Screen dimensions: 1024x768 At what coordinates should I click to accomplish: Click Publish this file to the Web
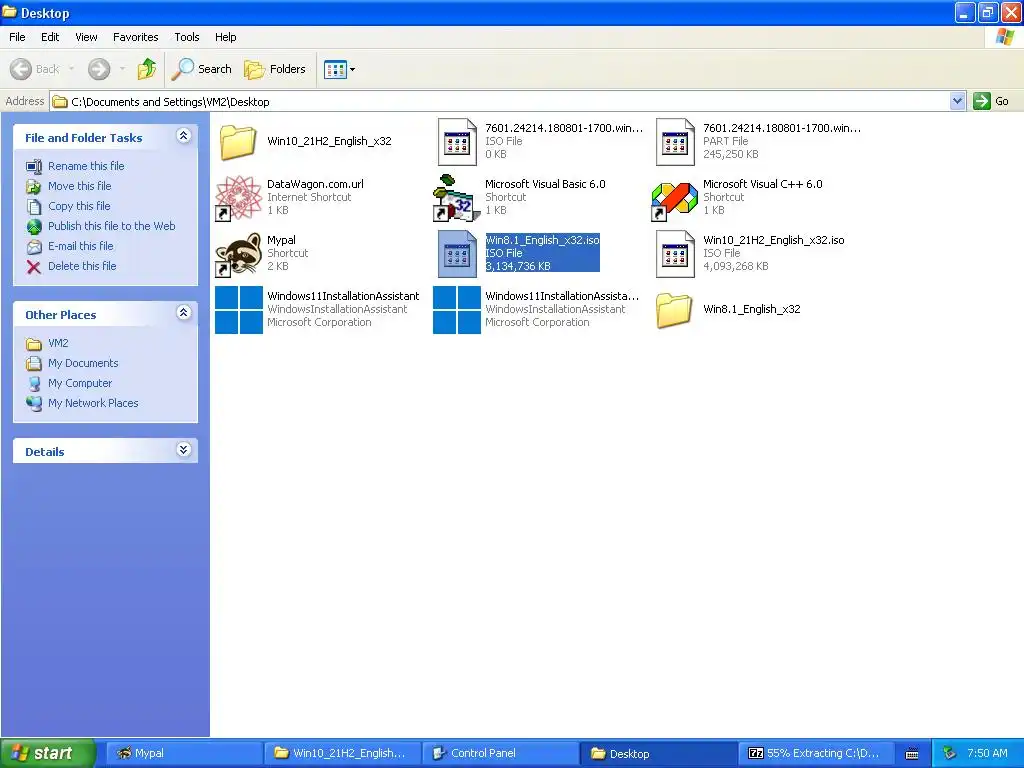point(112,226)
